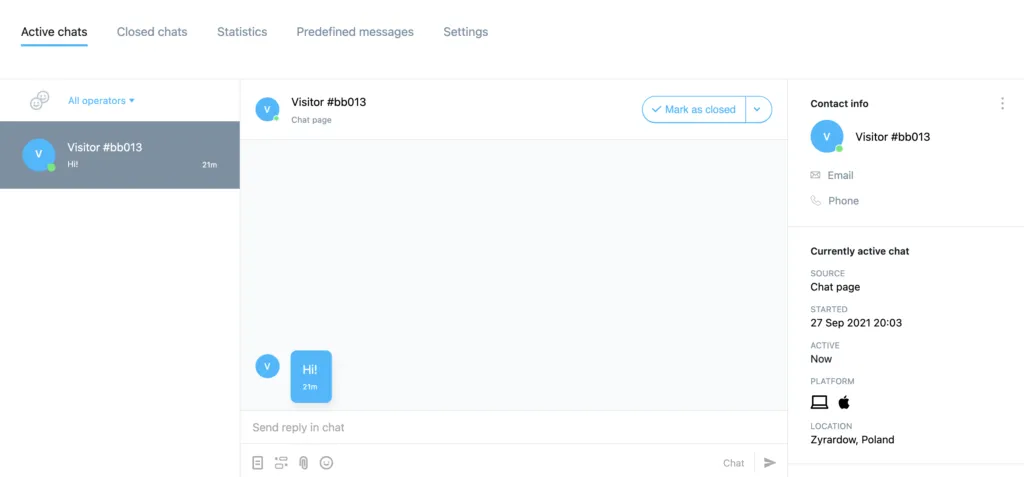Open the emoji picker smiley icon

(327, 463)
